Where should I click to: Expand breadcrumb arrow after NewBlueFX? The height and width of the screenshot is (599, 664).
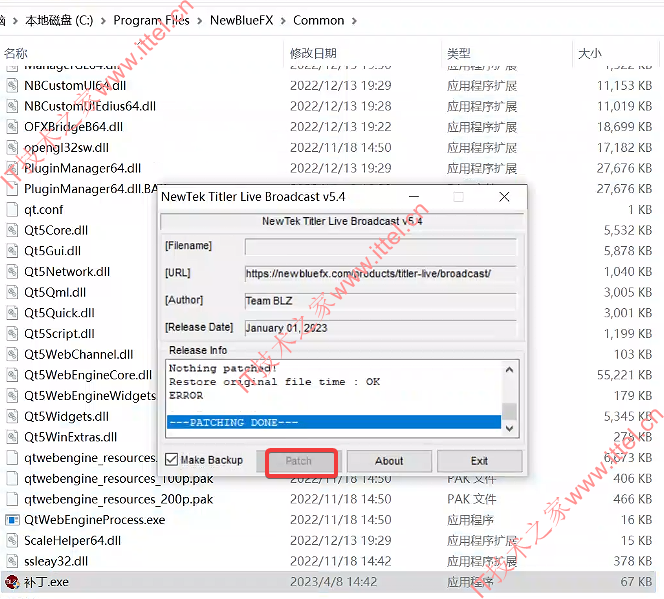click(x=283, y=21)
